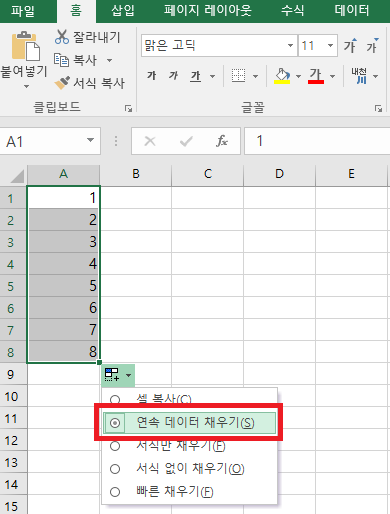The image size is (390, 514).
Task: Click cell A3 containing 3
Action: pyautogui.click(x=63, y=242)
